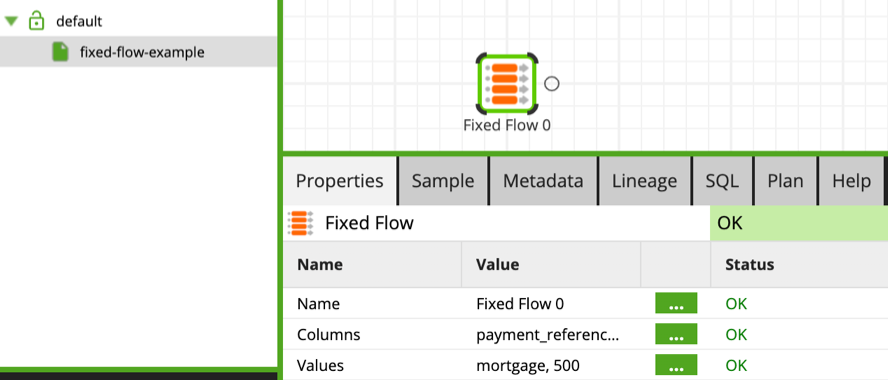This screenshot has height=380, width=888.
Task: Click the mortgage, 500 value cell
Action: [528, 365]
